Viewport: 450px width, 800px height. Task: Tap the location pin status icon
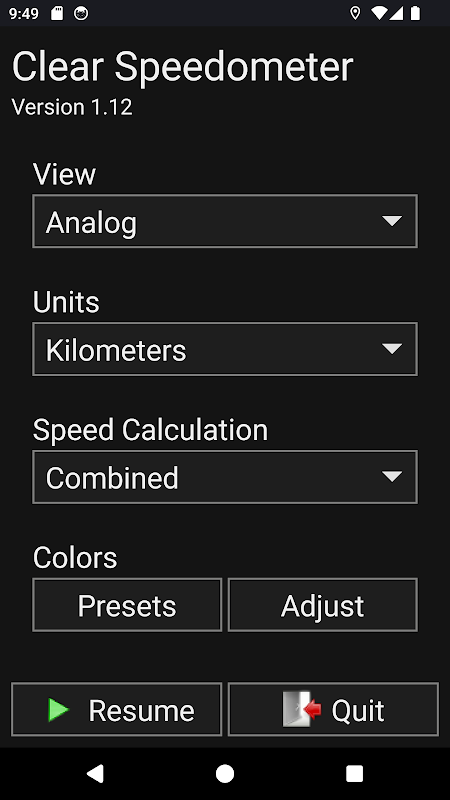point(355,13)
